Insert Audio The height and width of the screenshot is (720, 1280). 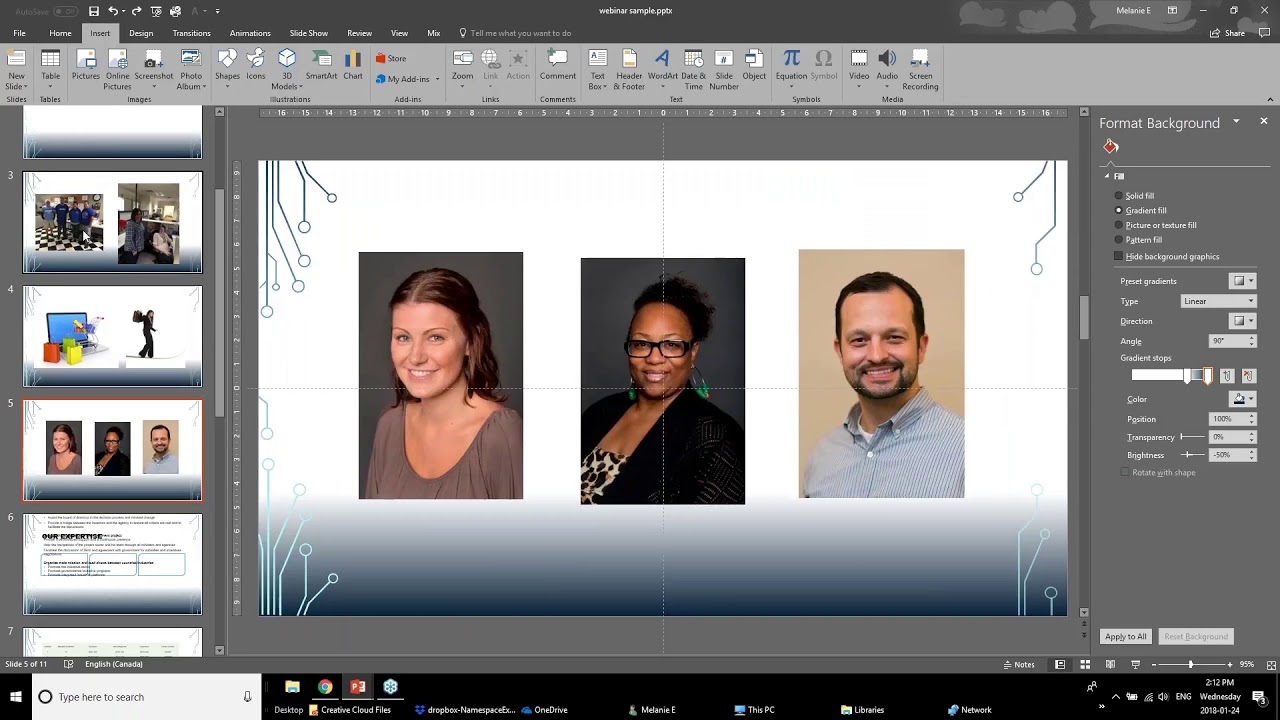[887, 69]
